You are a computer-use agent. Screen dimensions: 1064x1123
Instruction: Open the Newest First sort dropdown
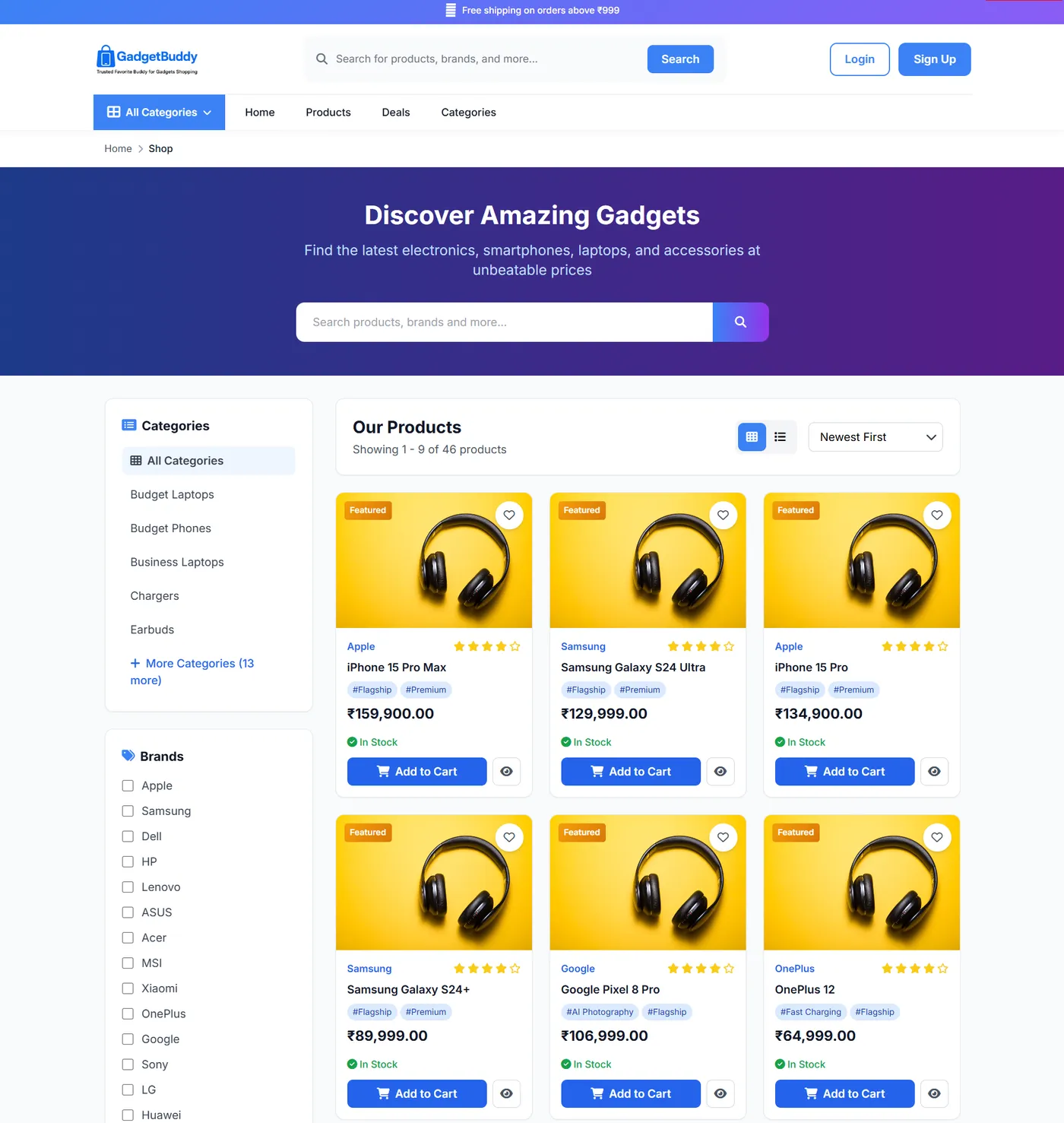pos(876,437)
